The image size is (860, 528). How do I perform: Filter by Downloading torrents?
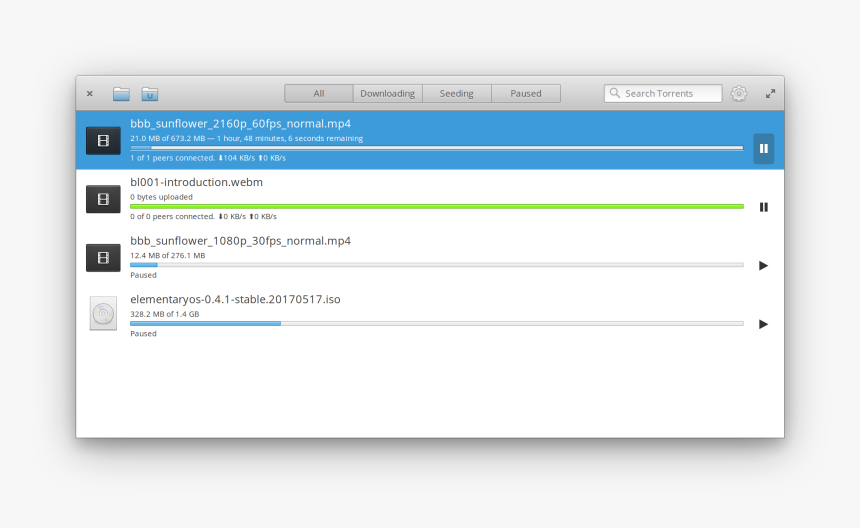click(x=388, y=93)
